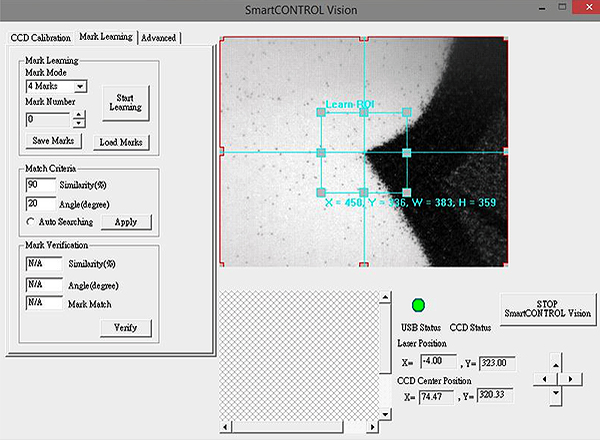The image size is (600, 440).
Task: Click scroll-up arrow of preview panel scrollbar
Action: click(383, 297)
